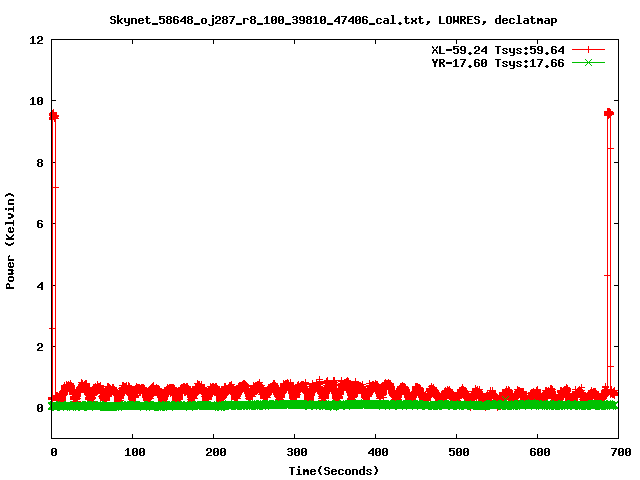Click the green cross legend line sample
Screen dimensions: 640x480
588,63
